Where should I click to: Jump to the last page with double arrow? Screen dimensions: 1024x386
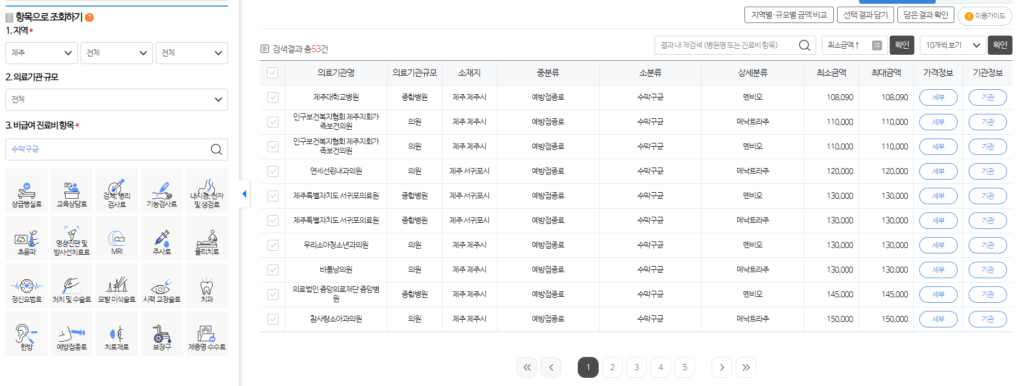[746, 368]
